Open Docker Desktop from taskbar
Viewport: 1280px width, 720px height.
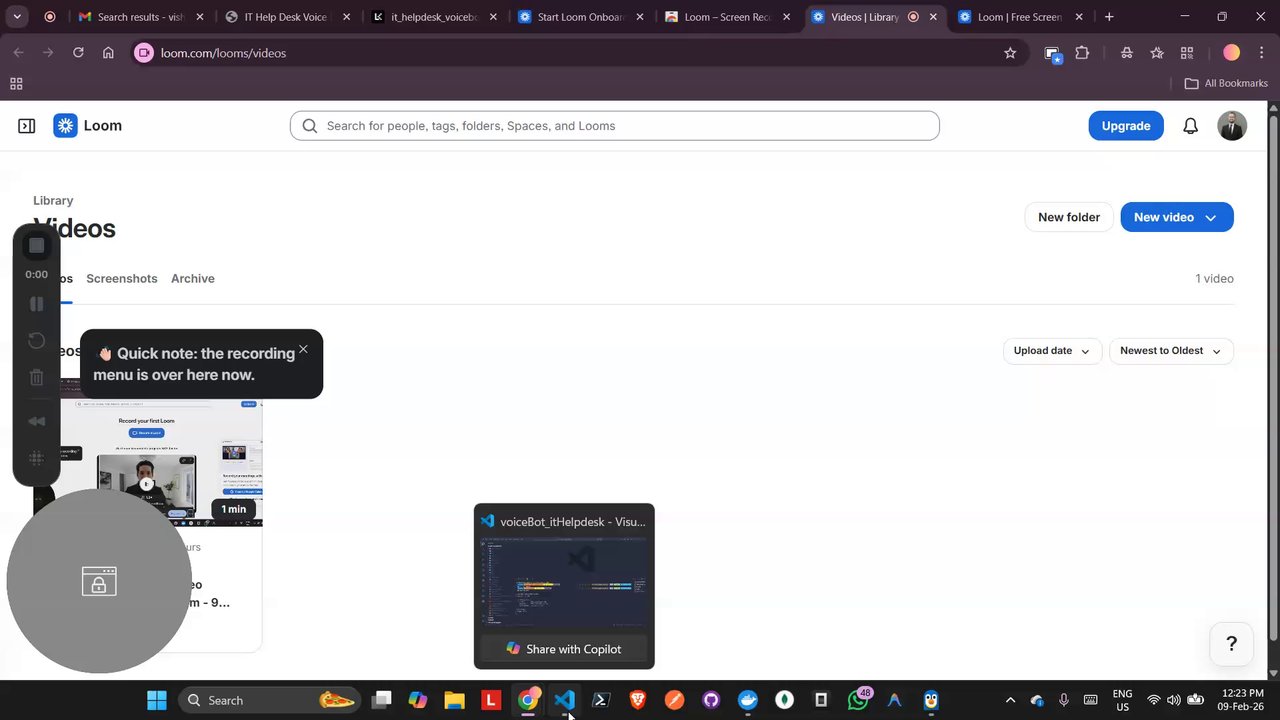748,700
